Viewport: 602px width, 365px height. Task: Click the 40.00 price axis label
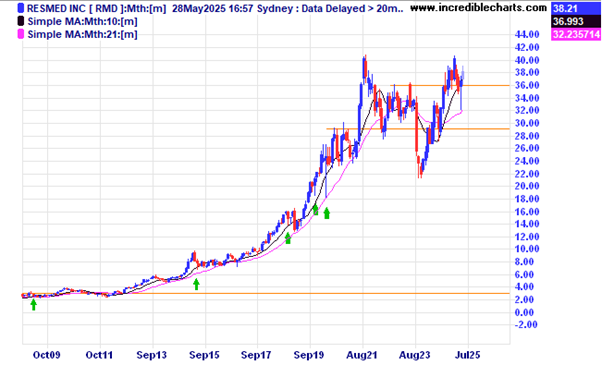coord(527,60)
